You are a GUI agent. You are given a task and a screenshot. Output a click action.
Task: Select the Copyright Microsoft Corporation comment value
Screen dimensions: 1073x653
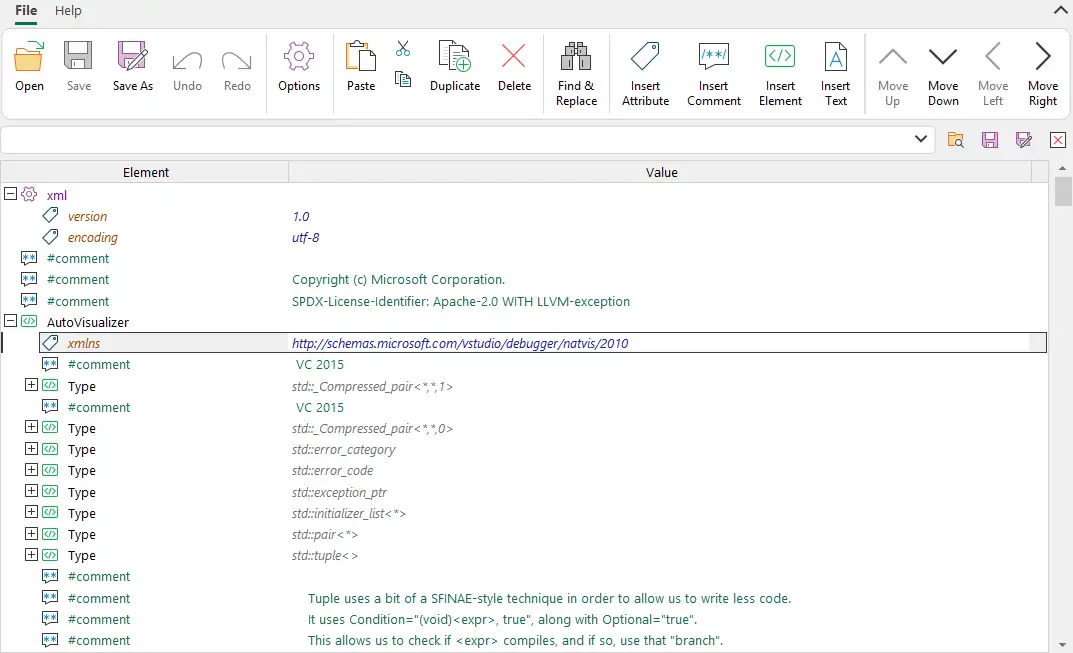[x=398, y=279]
